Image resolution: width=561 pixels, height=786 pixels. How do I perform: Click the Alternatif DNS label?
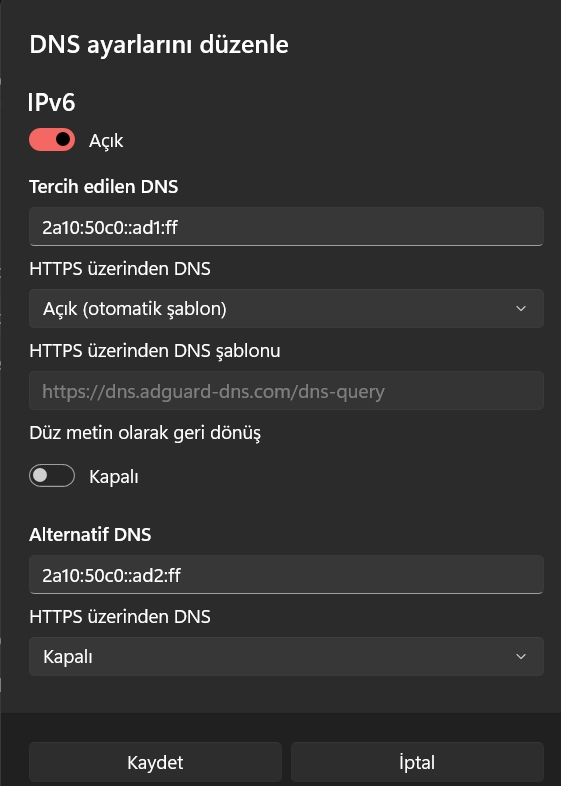tap(90, 534)
